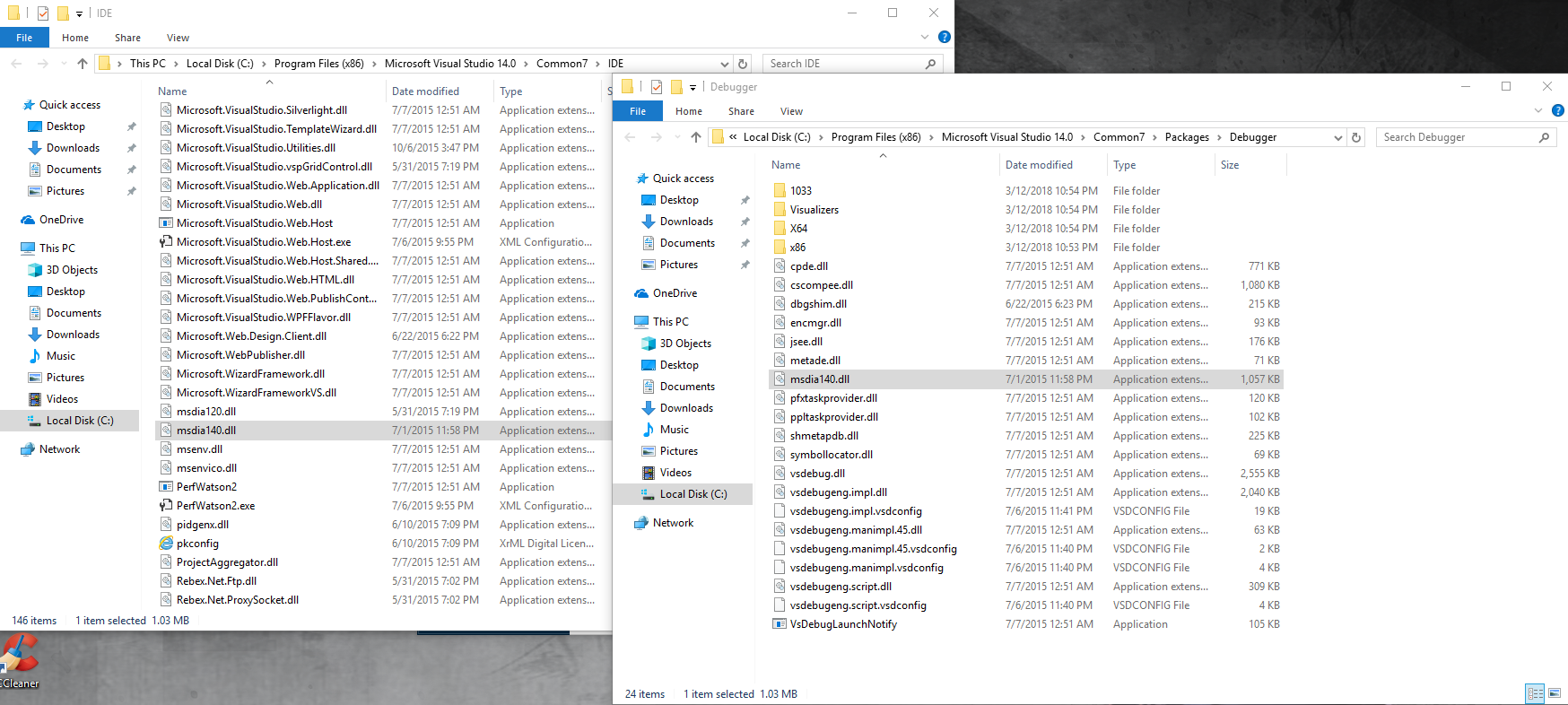The height and width of the screenshot is (705, 1568).
Task: Select the x86 folder
Action: (x=797, y=248)
